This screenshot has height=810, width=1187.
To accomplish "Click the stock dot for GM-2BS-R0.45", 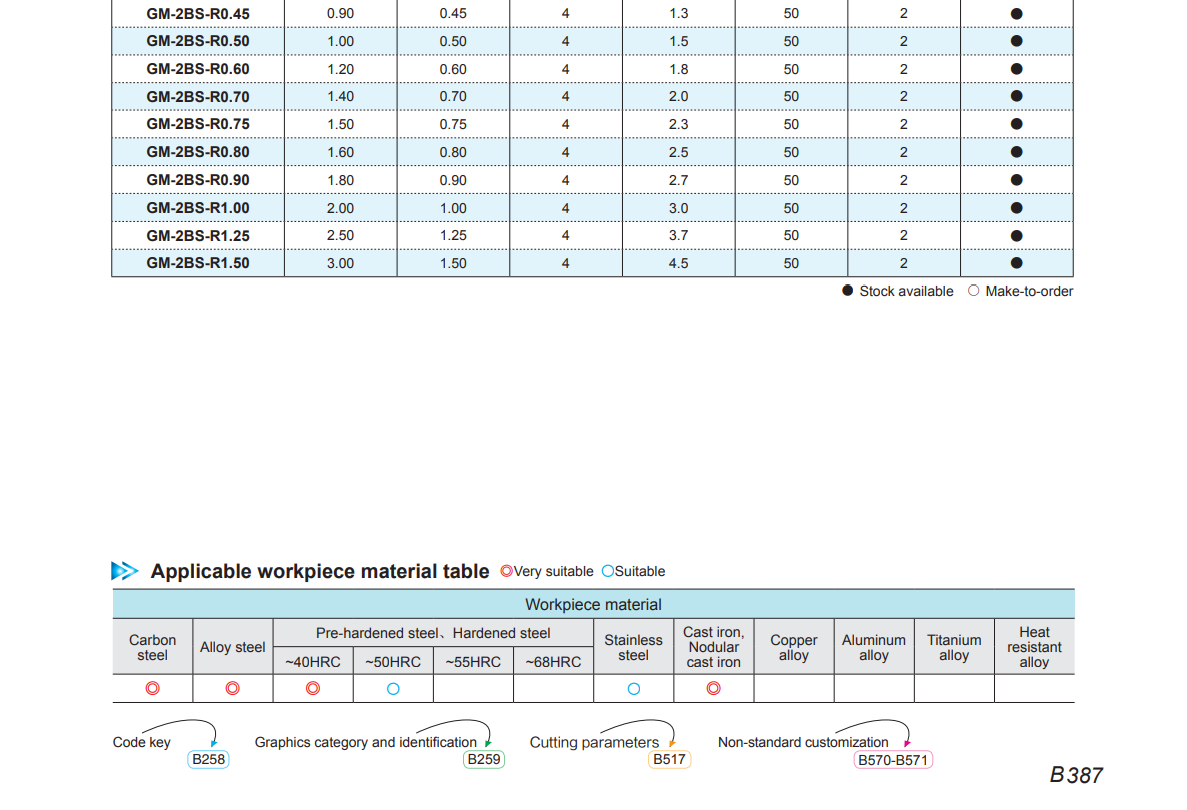I will 1016,14.
